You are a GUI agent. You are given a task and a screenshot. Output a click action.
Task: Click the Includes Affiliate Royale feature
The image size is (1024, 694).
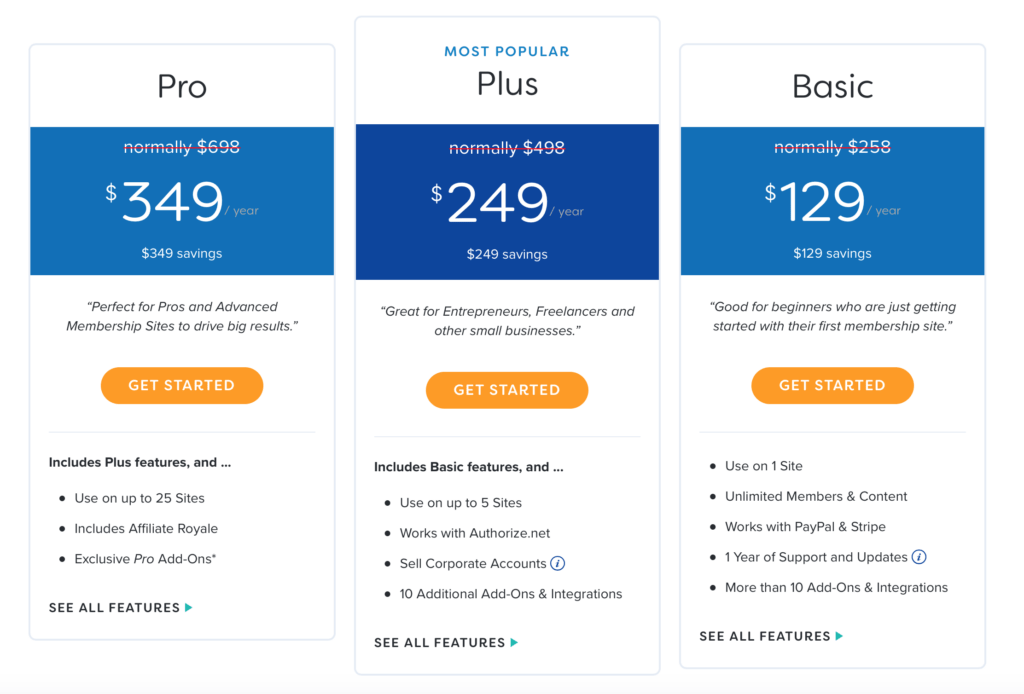[x=146, y=529]
